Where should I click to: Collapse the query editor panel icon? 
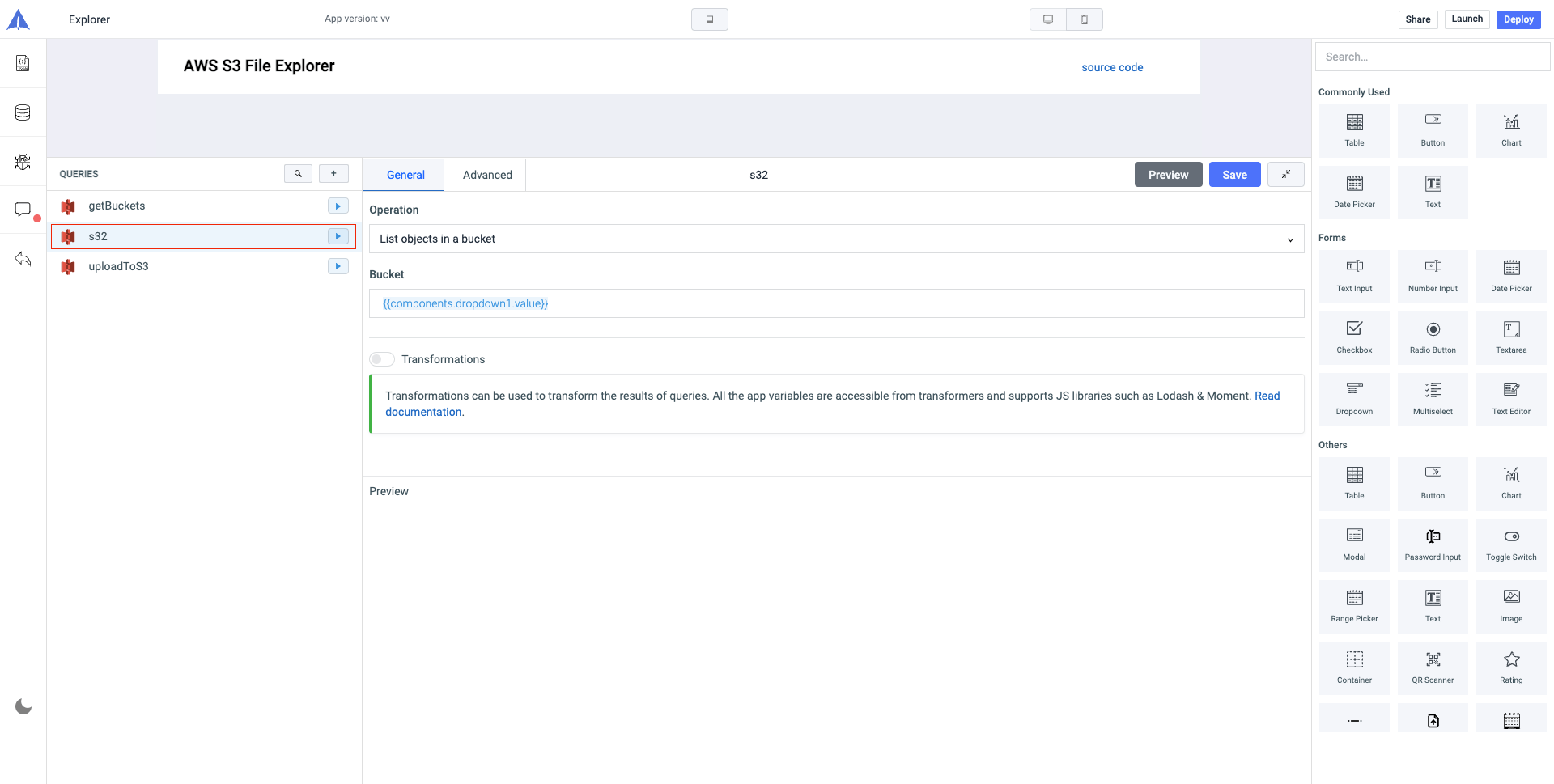(x=1285, y=175)
